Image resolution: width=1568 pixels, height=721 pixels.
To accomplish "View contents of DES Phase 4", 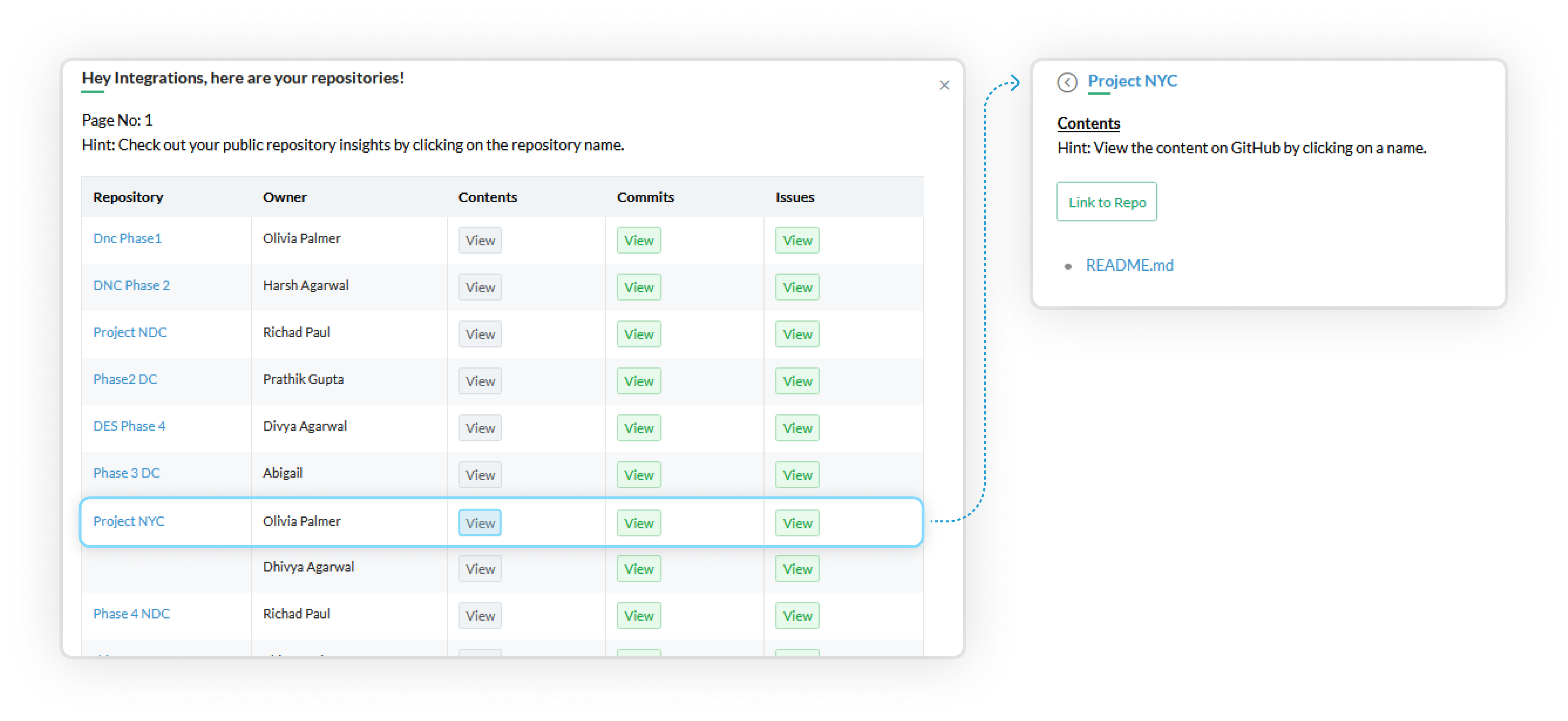I will click(x=480, y=428).
